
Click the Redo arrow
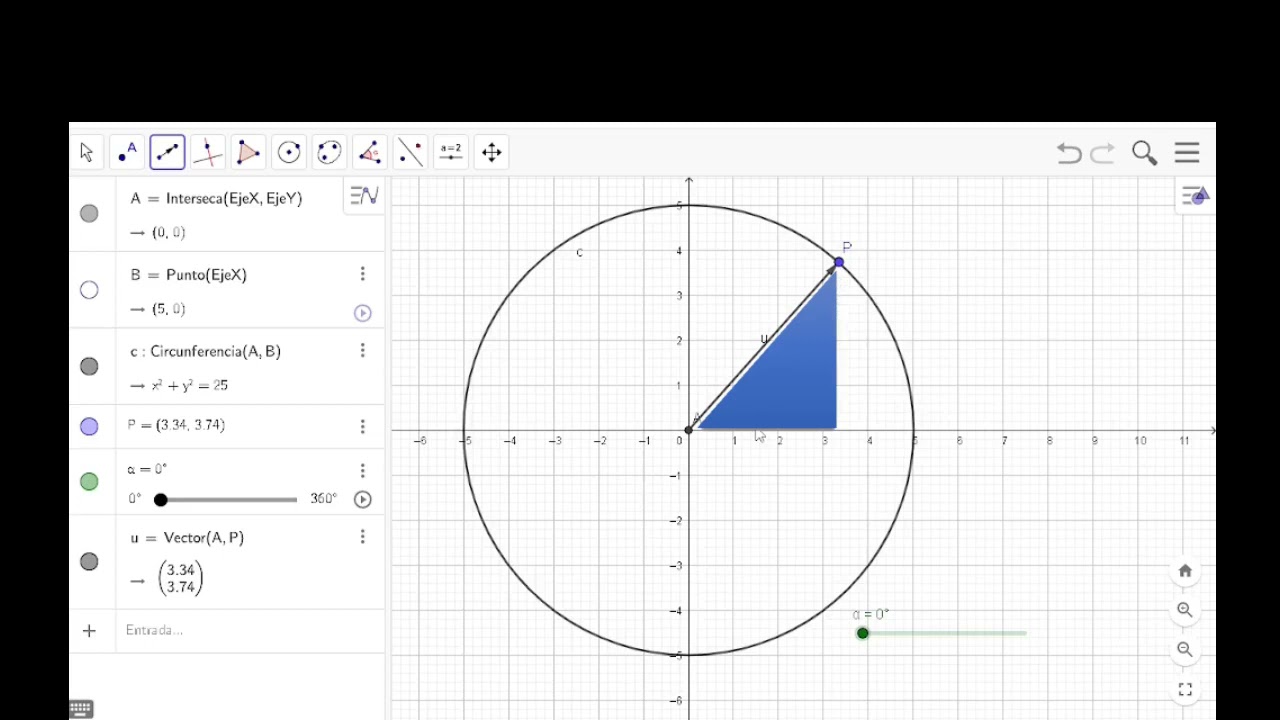[x=1103, y=153]
